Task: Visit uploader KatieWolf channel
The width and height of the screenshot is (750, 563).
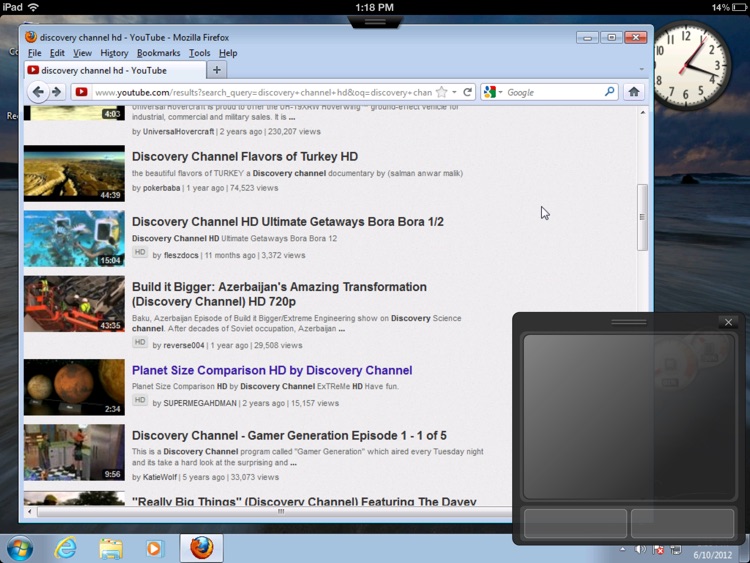Action: pyautogui.click(x=160, y=477)
